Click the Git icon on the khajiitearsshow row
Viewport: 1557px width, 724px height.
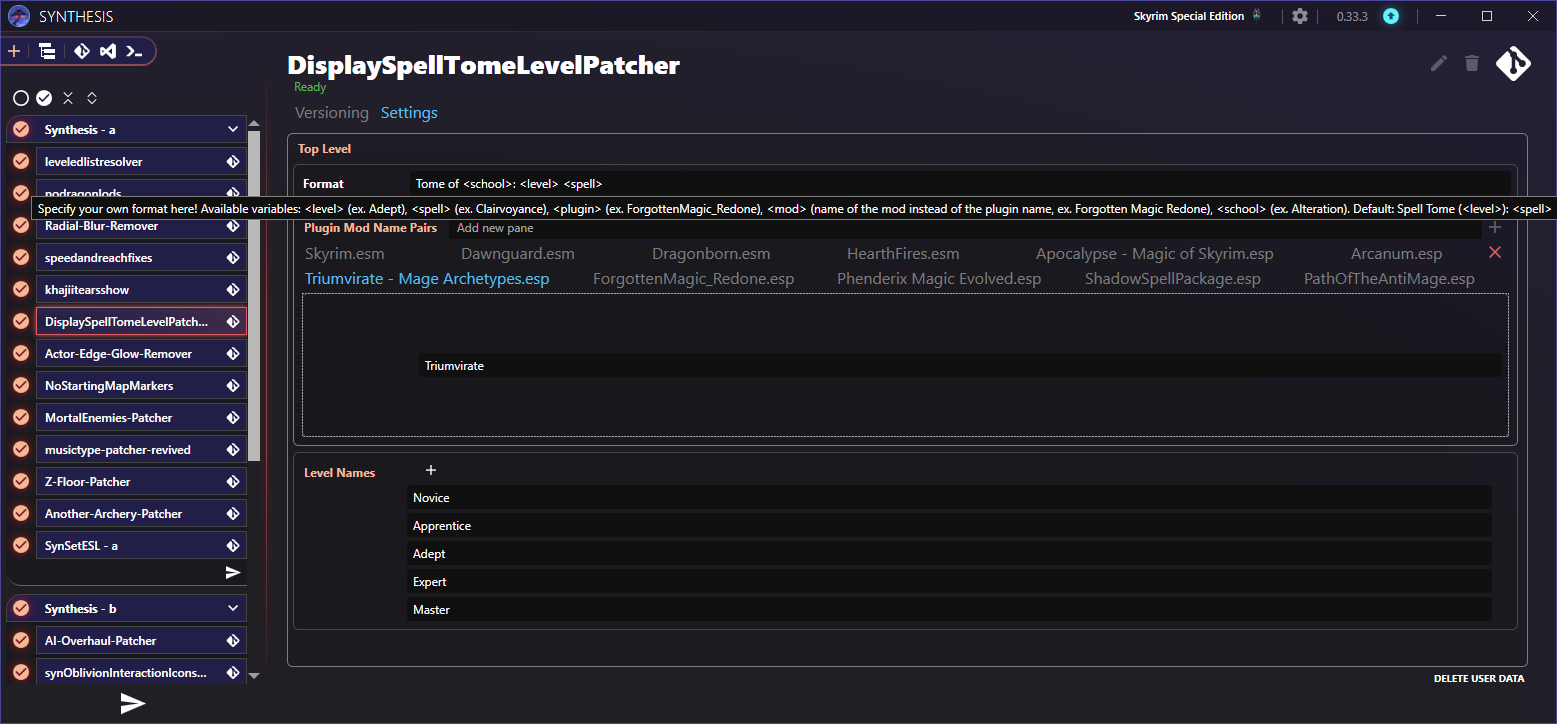pyautogui.click(x=233, y=290)
